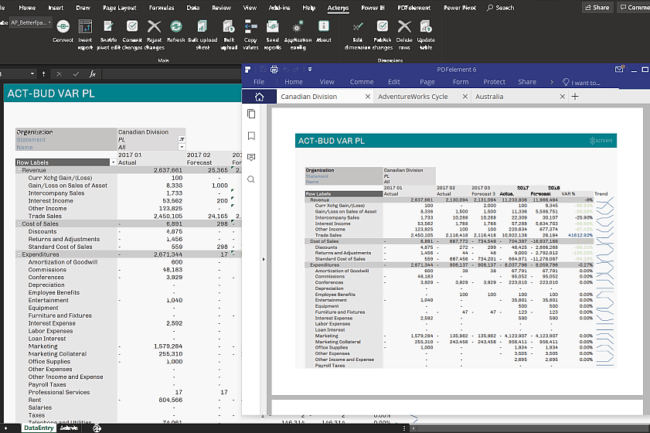Click the About icon in Acterys ribbon

tap(323, 27)
